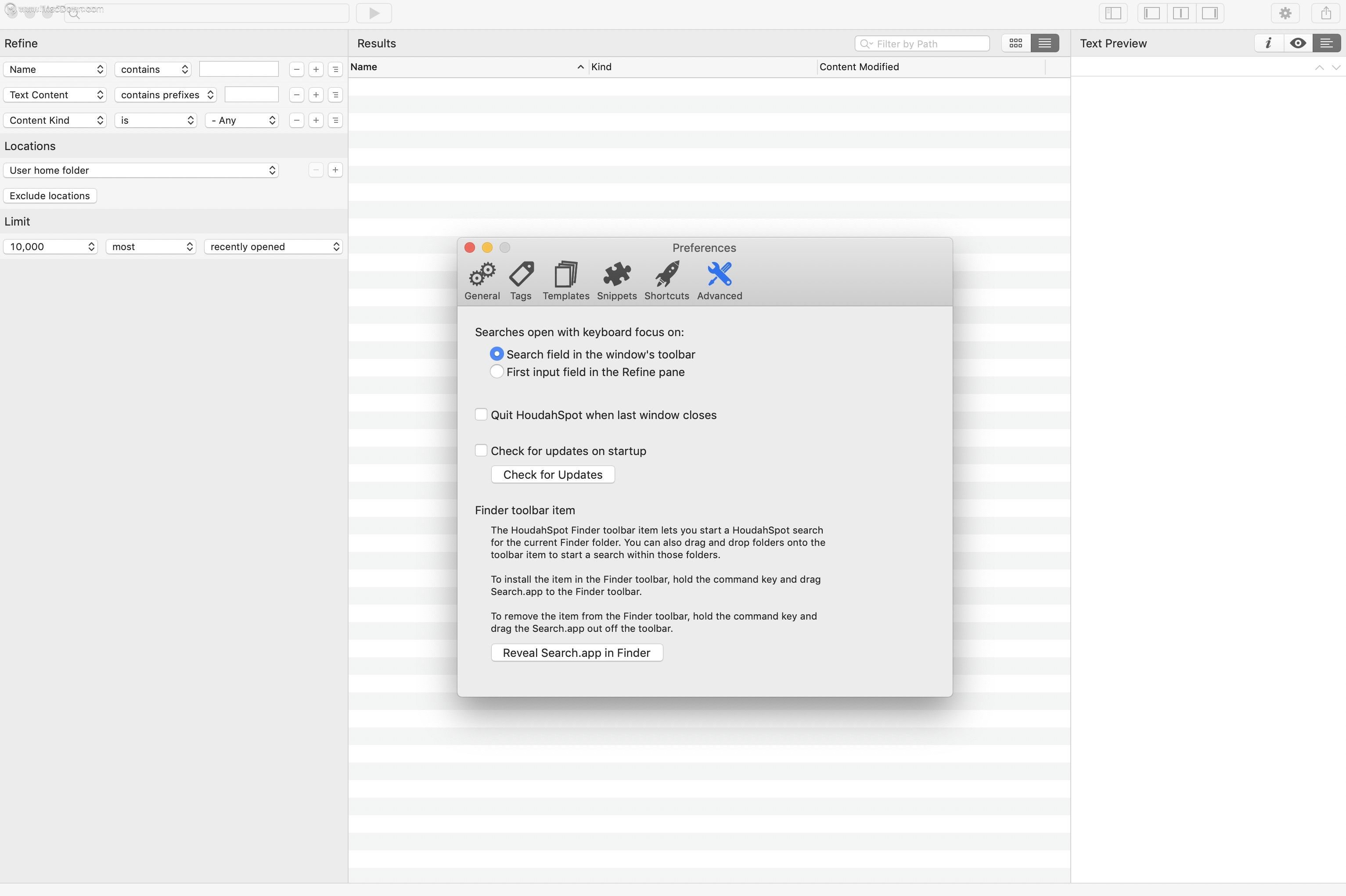Open the Snippets preferences tab
Image resolution: width=1346 pixels, height=896 pixels.
point(617,281)
